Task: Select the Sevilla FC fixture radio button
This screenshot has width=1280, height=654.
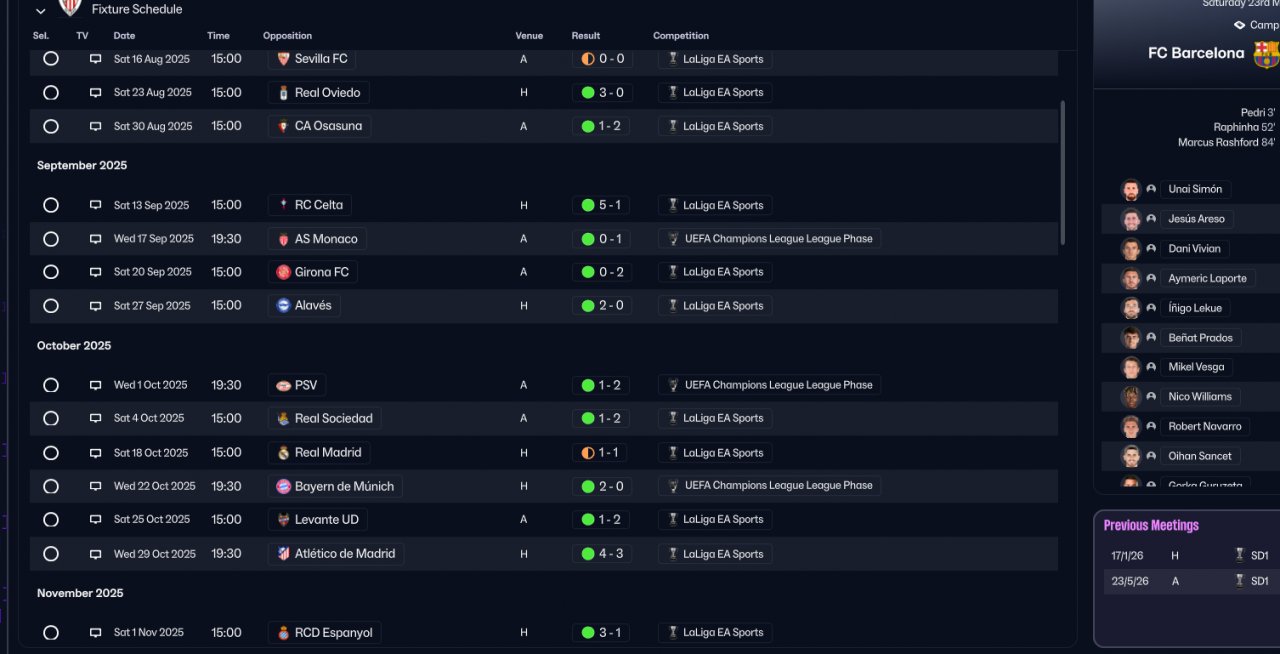Action: tap(51, 59)
